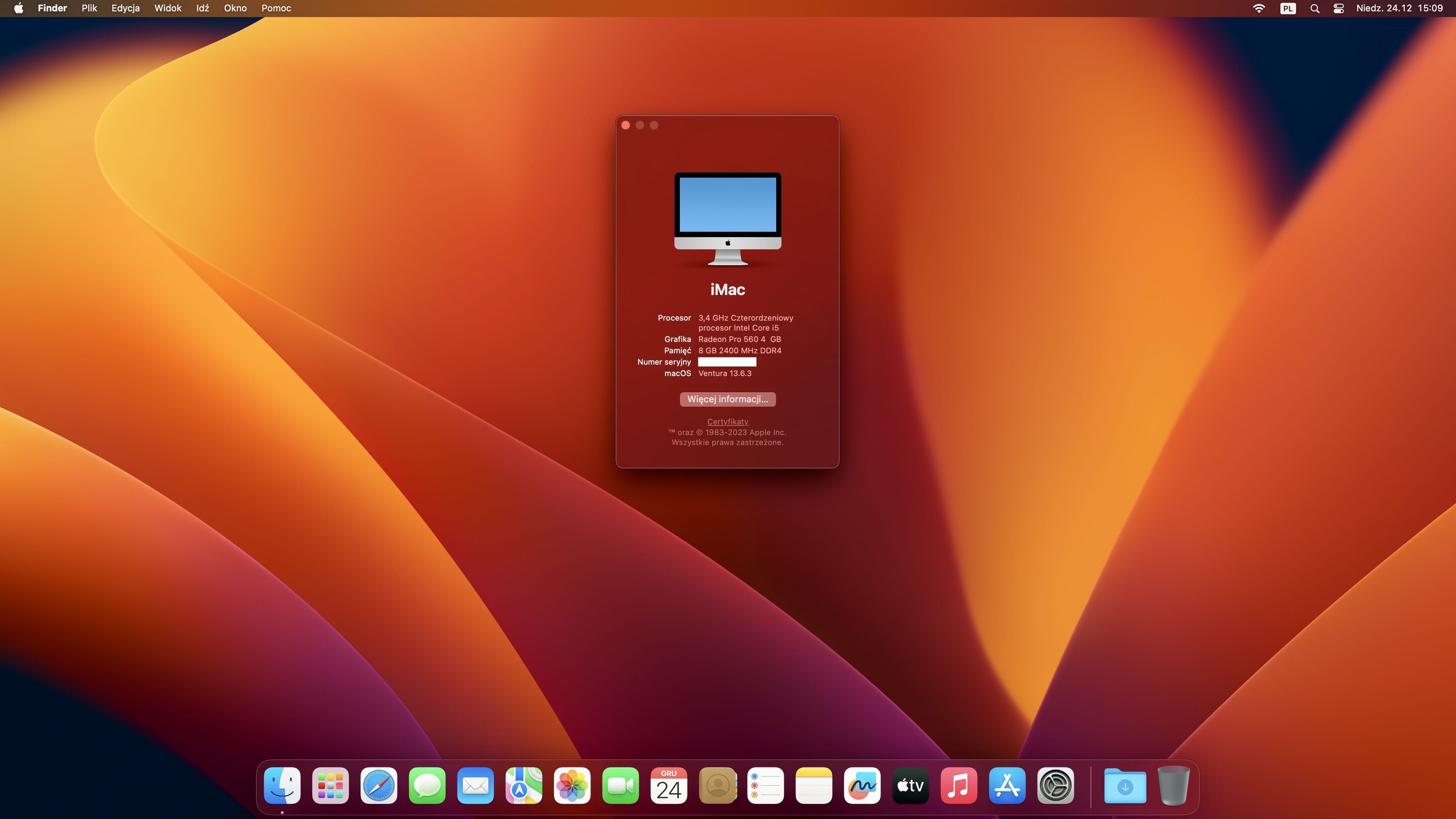Switch the PL keyboard input source
This screenshot has height=819, width=1456.
tap(1288, 8)
